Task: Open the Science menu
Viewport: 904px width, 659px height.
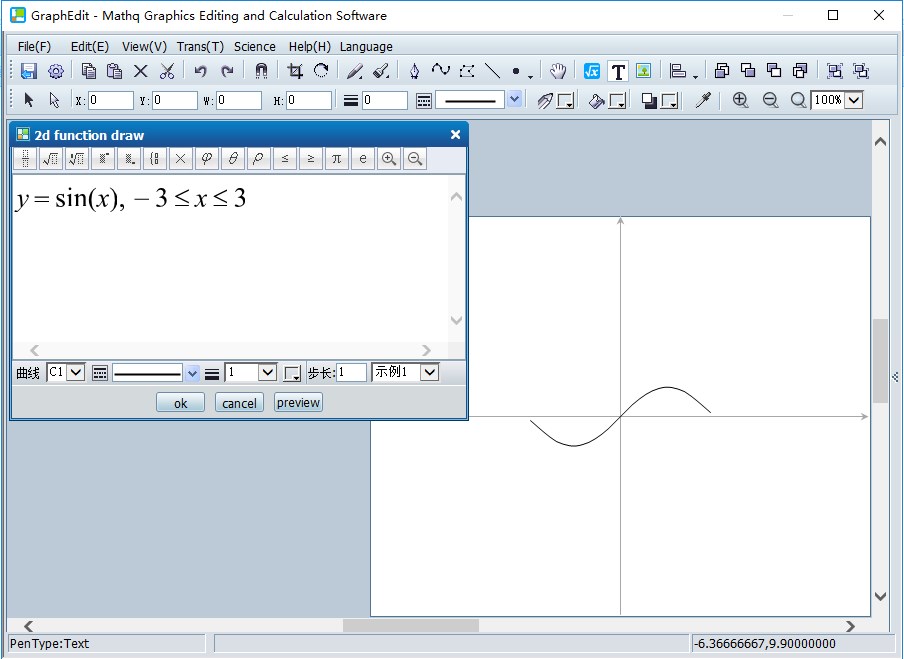Action: click(x=254, y=47)
